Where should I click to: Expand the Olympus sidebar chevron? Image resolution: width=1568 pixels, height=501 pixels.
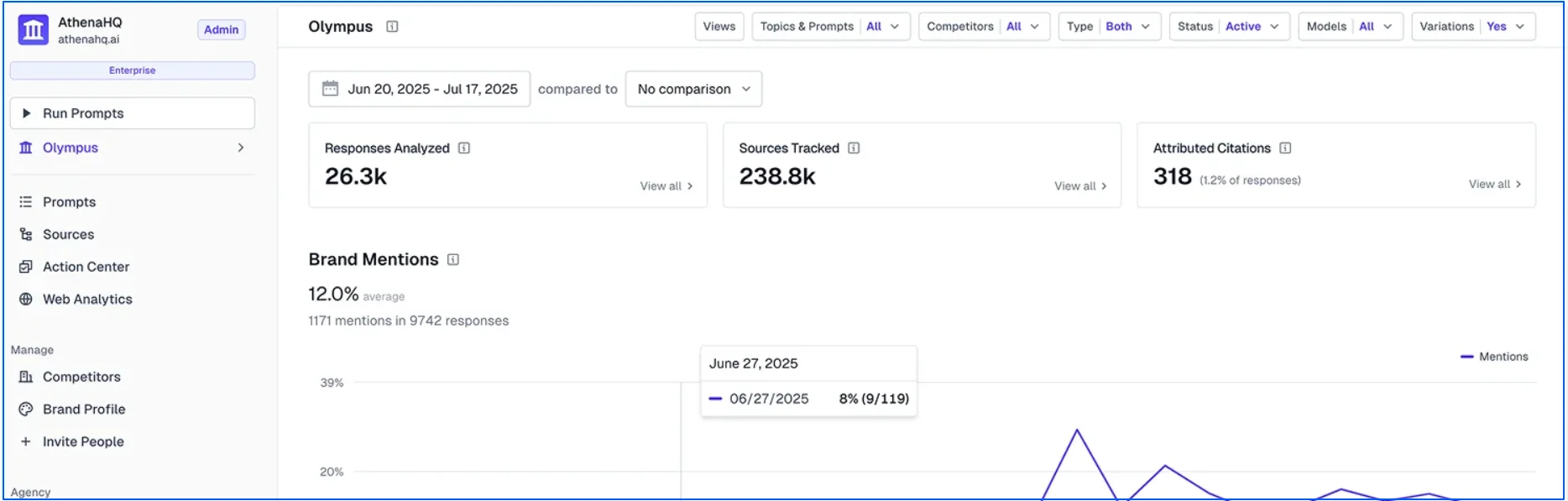pos(241,148)
